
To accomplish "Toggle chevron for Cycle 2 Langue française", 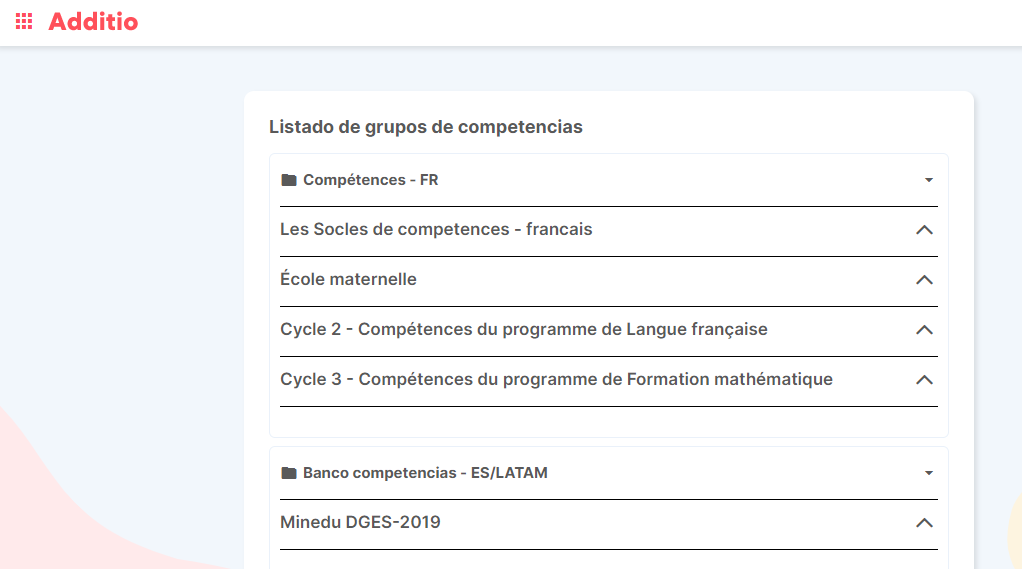I will [924, 330].
